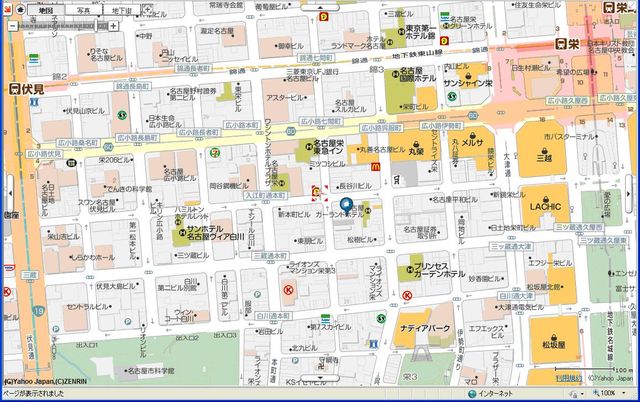Viewport: 640px width, 402px height.
Task: Click the 白川通本町 intersection label
Action: [273, 316]
